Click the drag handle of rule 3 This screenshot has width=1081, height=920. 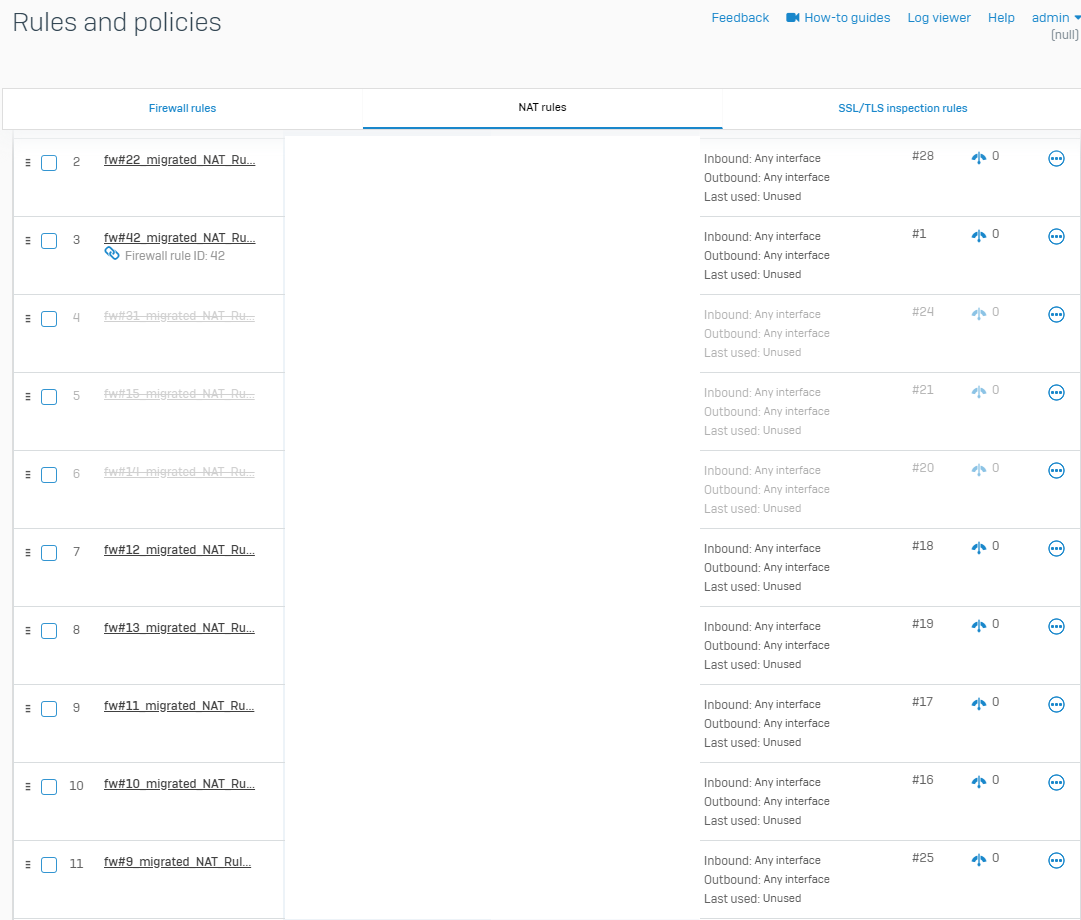pos(28,241)
